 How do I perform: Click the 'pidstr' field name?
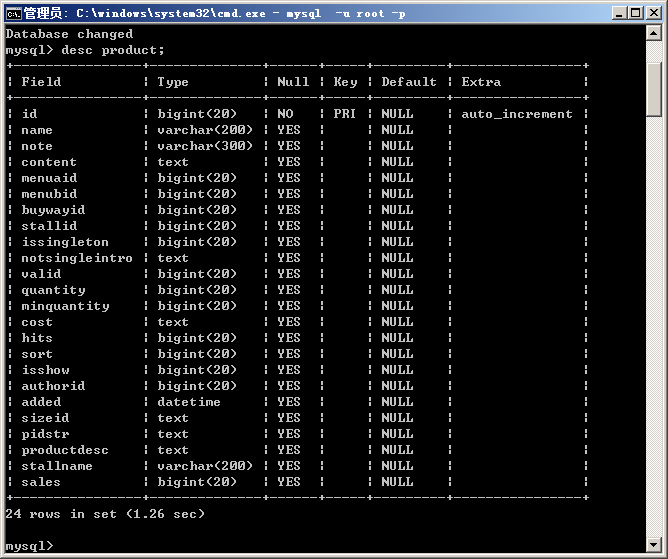(45, 434)
